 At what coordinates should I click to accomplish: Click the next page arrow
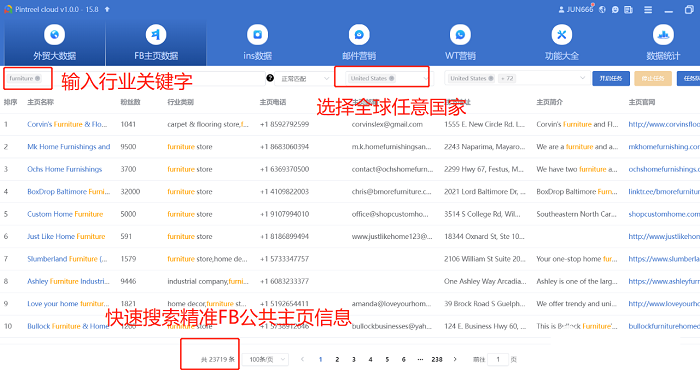pos(455,359)
